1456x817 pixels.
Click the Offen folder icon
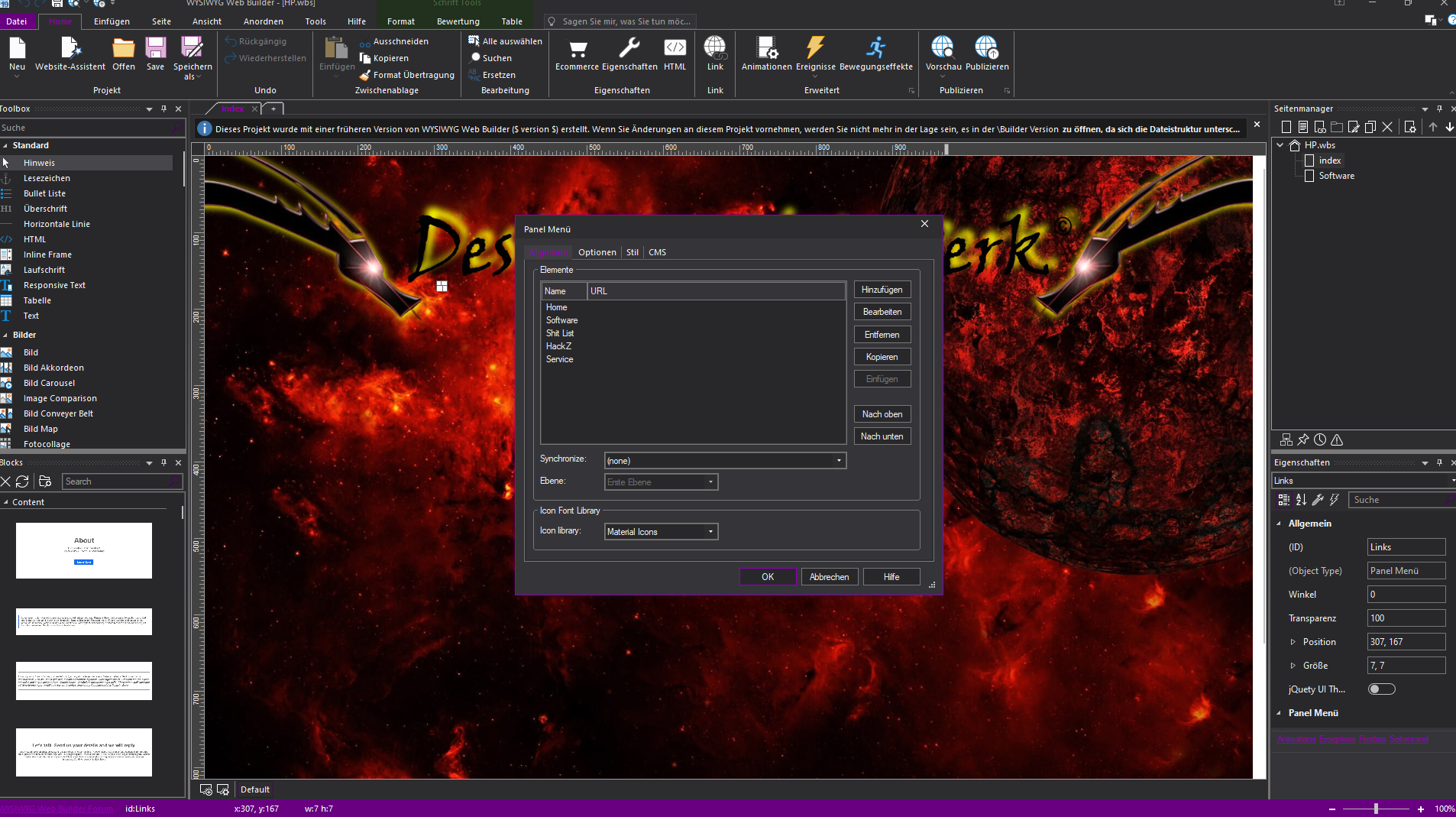tap(124, 49)
